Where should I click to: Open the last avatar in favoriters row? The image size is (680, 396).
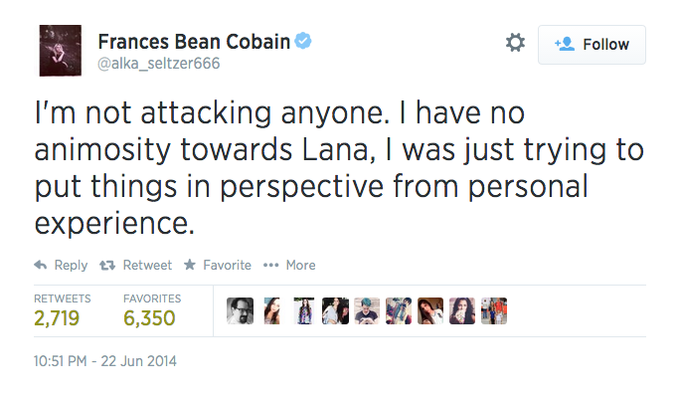click(494, 311)
